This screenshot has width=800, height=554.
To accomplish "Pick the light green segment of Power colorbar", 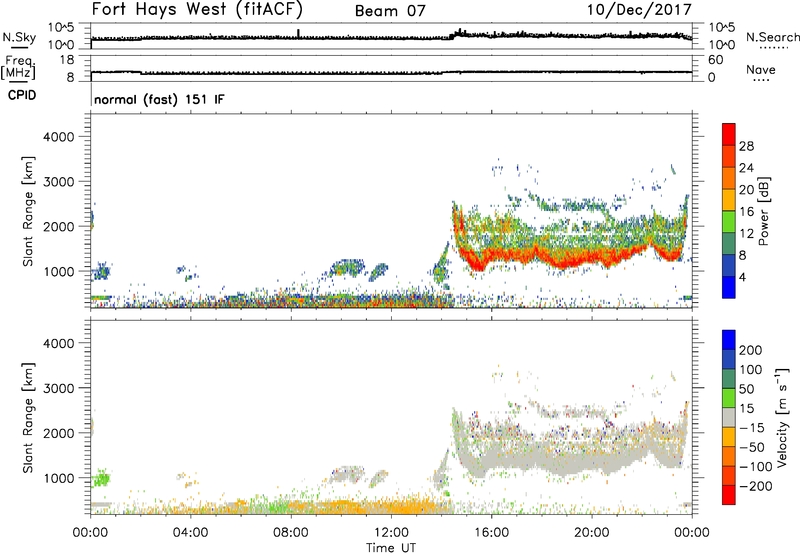I will pyautogui.click(x=729, y=222).
